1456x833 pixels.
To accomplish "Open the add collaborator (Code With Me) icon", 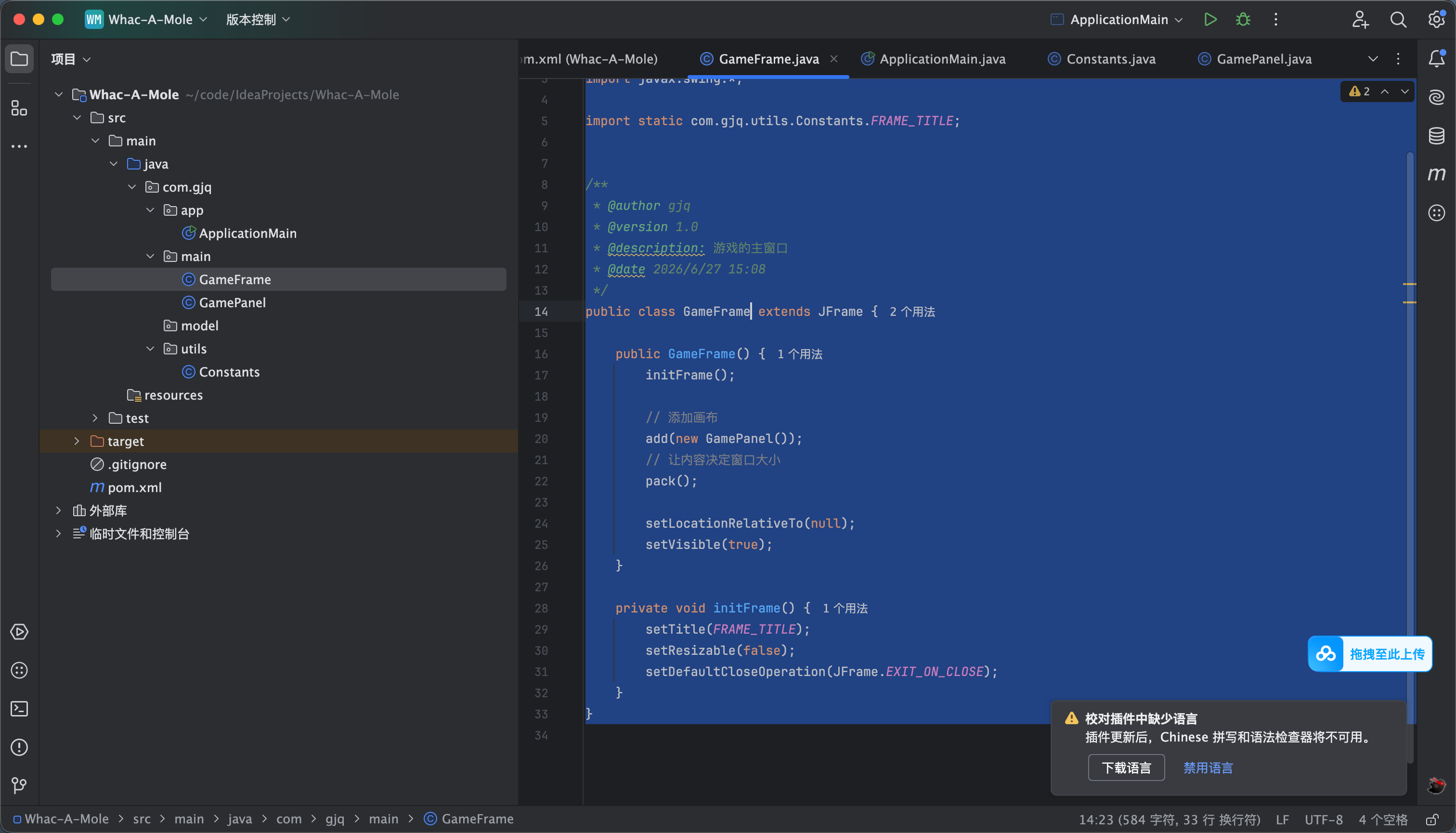I will point(1360,19).
